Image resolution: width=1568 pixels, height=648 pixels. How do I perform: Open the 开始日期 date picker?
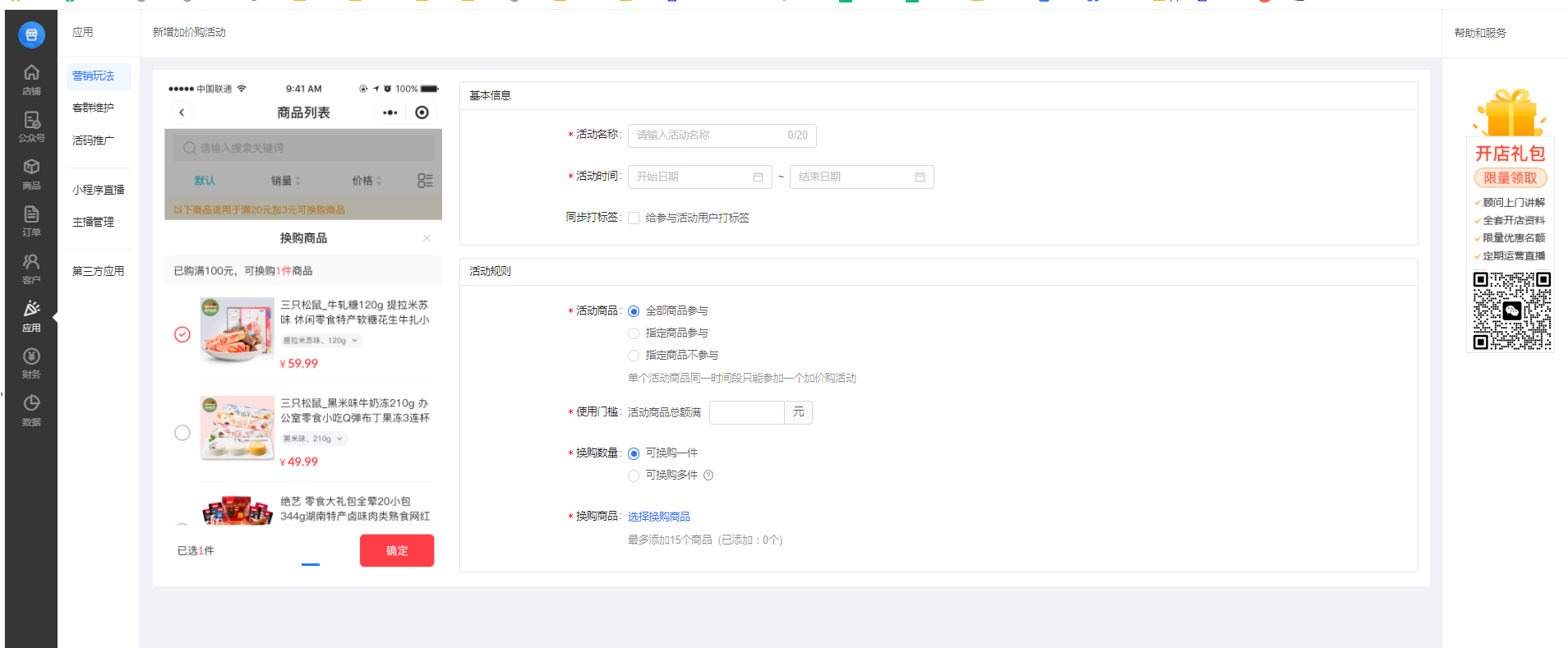pyautogui.click(x=699, y=177)
